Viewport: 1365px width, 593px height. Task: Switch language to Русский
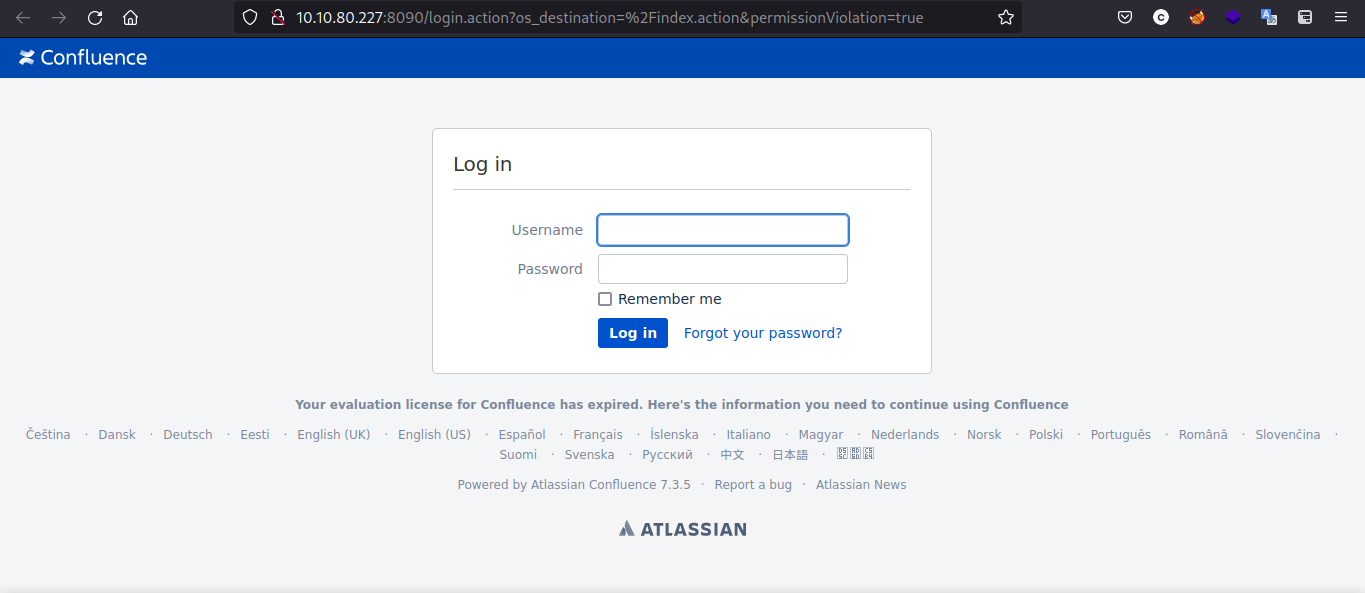(667, 455)
